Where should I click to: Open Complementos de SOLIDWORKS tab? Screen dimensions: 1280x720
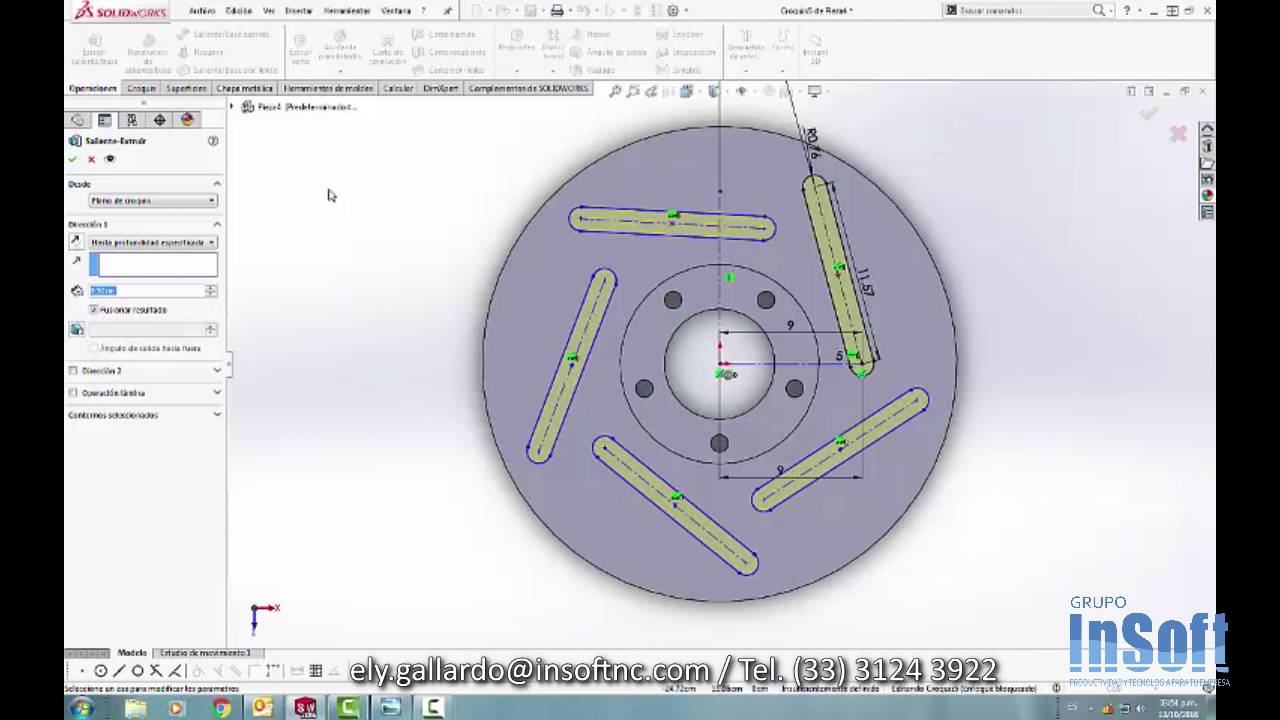529,88
